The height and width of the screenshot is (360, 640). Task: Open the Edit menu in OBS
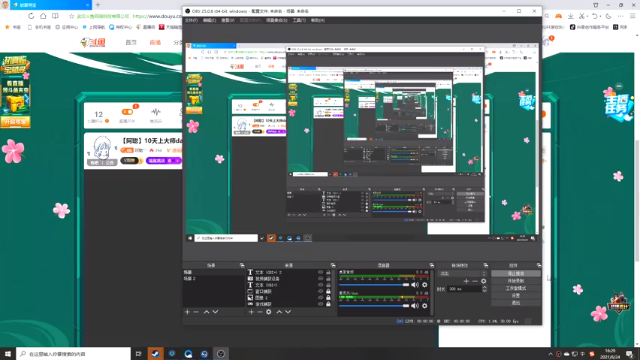[209, 20]
